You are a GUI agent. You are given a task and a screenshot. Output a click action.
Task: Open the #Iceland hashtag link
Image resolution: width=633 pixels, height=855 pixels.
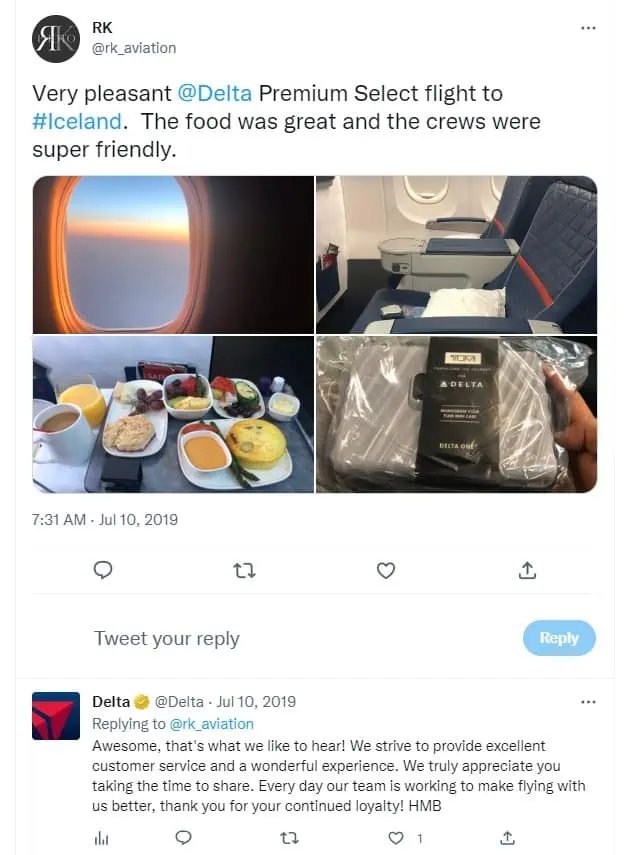tap(77, 122)
